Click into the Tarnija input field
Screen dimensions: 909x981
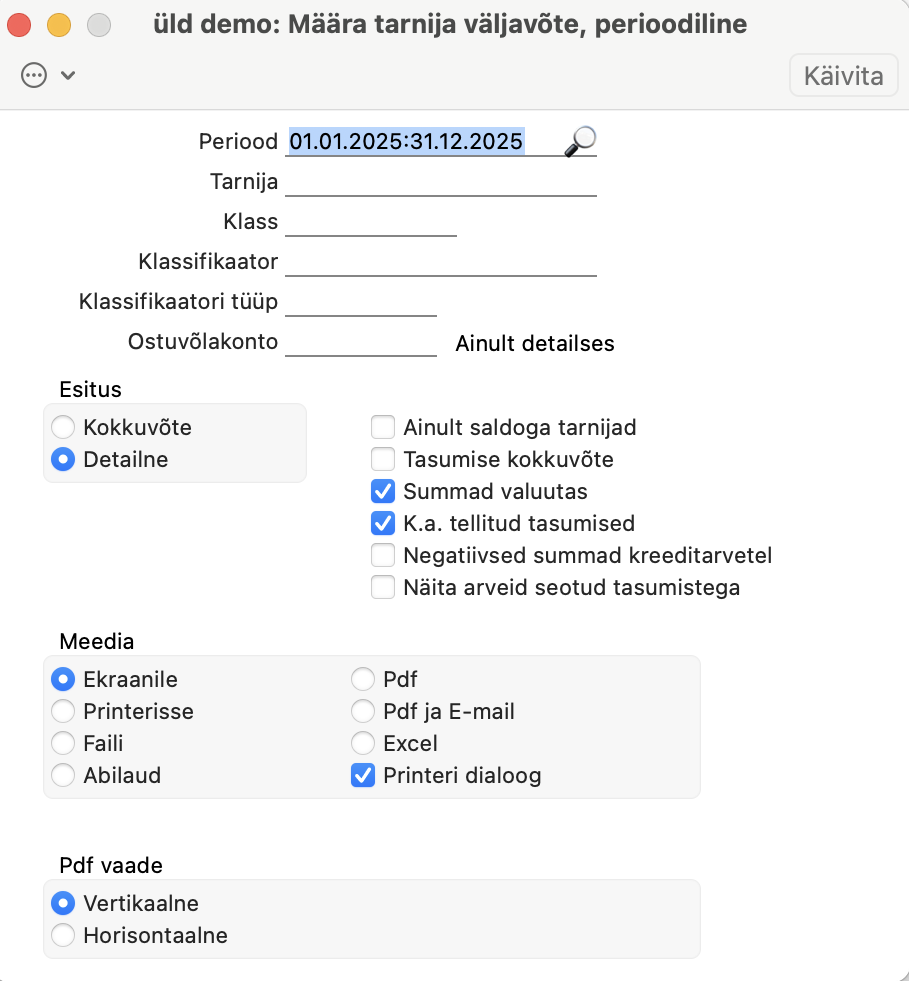[x=440, y=183]
